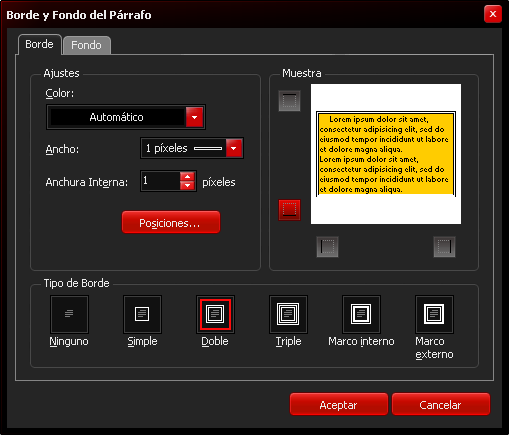Choose the Marco externo border icon
Image resolution: width=509 pixels, height=435 pixels.
point(434,314)
